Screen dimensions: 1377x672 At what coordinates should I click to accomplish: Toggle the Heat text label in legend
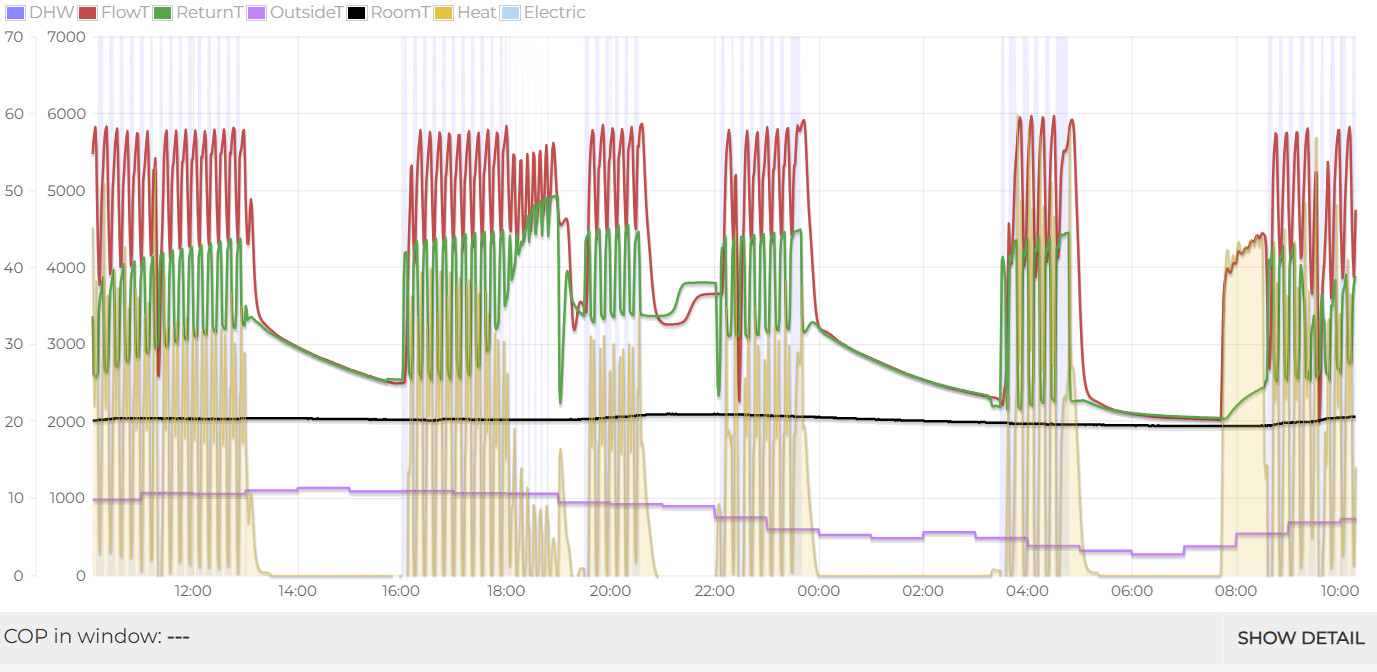coord(476,13)
